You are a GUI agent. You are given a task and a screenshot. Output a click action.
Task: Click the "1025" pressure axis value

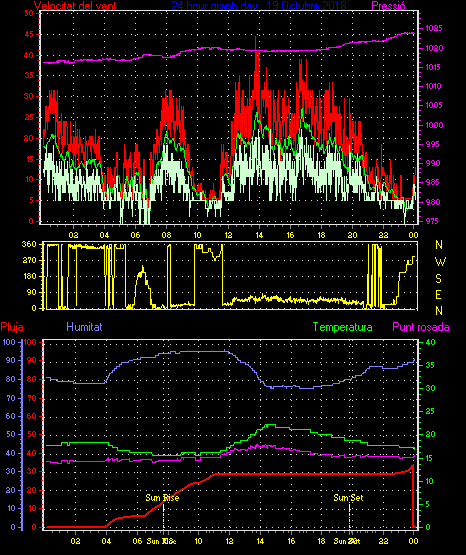(433, 28)
